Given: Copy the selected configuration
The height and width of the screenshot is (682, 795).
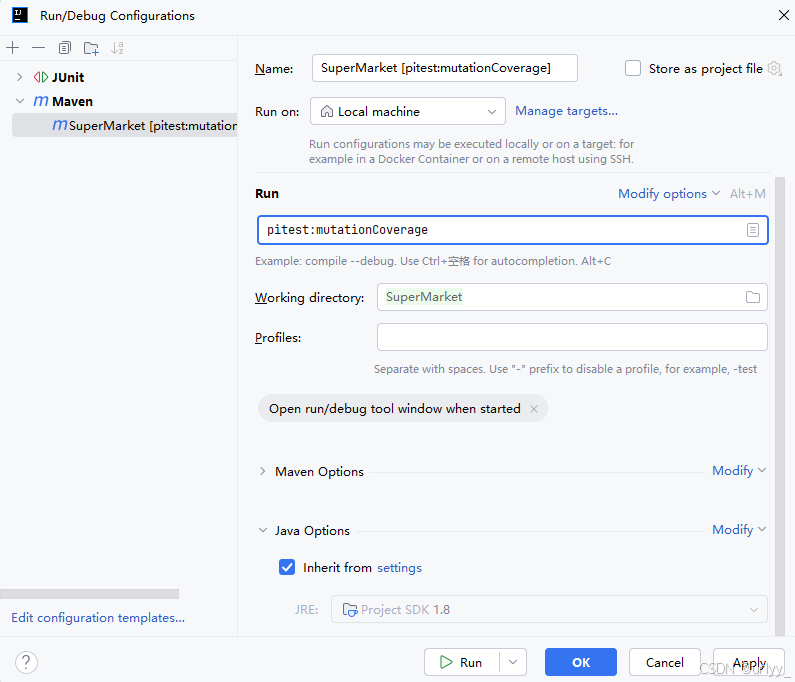Looking at the screenshot, I should point(64,48).
